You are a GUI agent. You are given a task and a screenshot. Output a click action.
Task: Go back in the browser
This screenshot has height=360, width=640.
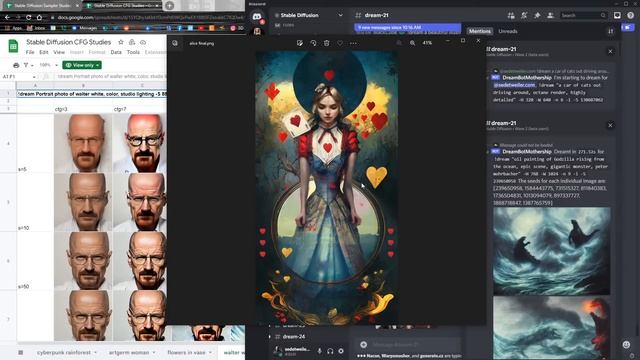7,17
